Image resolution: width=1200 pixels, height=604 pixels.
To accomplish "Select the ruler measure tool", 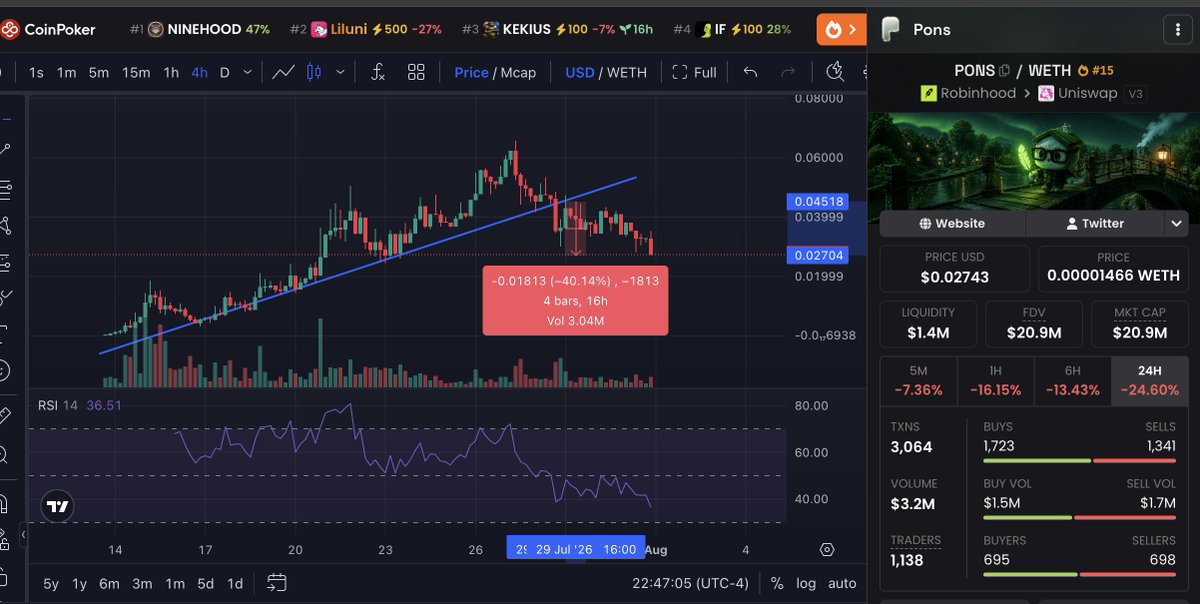I will 4,414.
